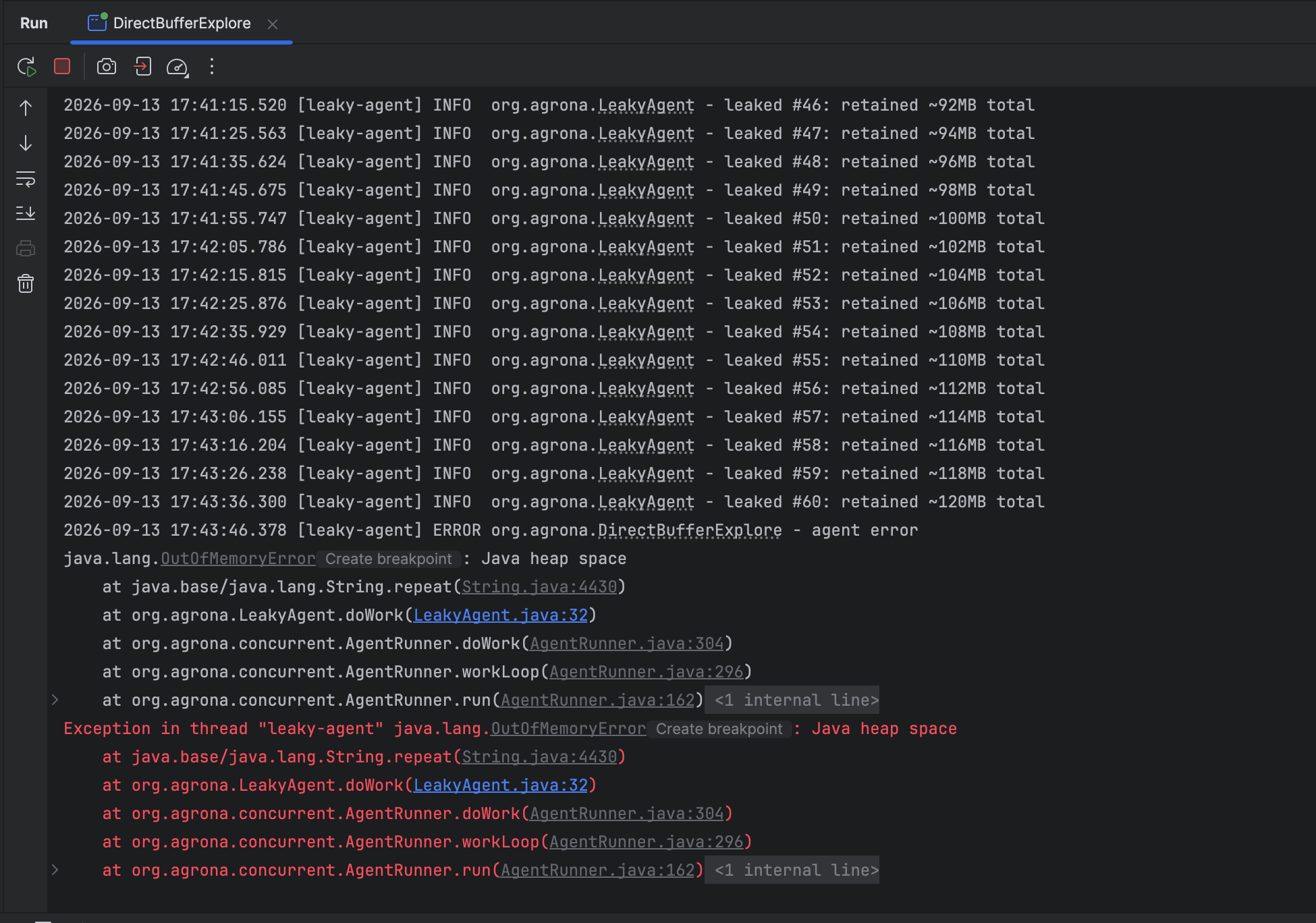
Task: Click LeakyAgent class in leaked #50 line
Action: click(x=647, y=219)
